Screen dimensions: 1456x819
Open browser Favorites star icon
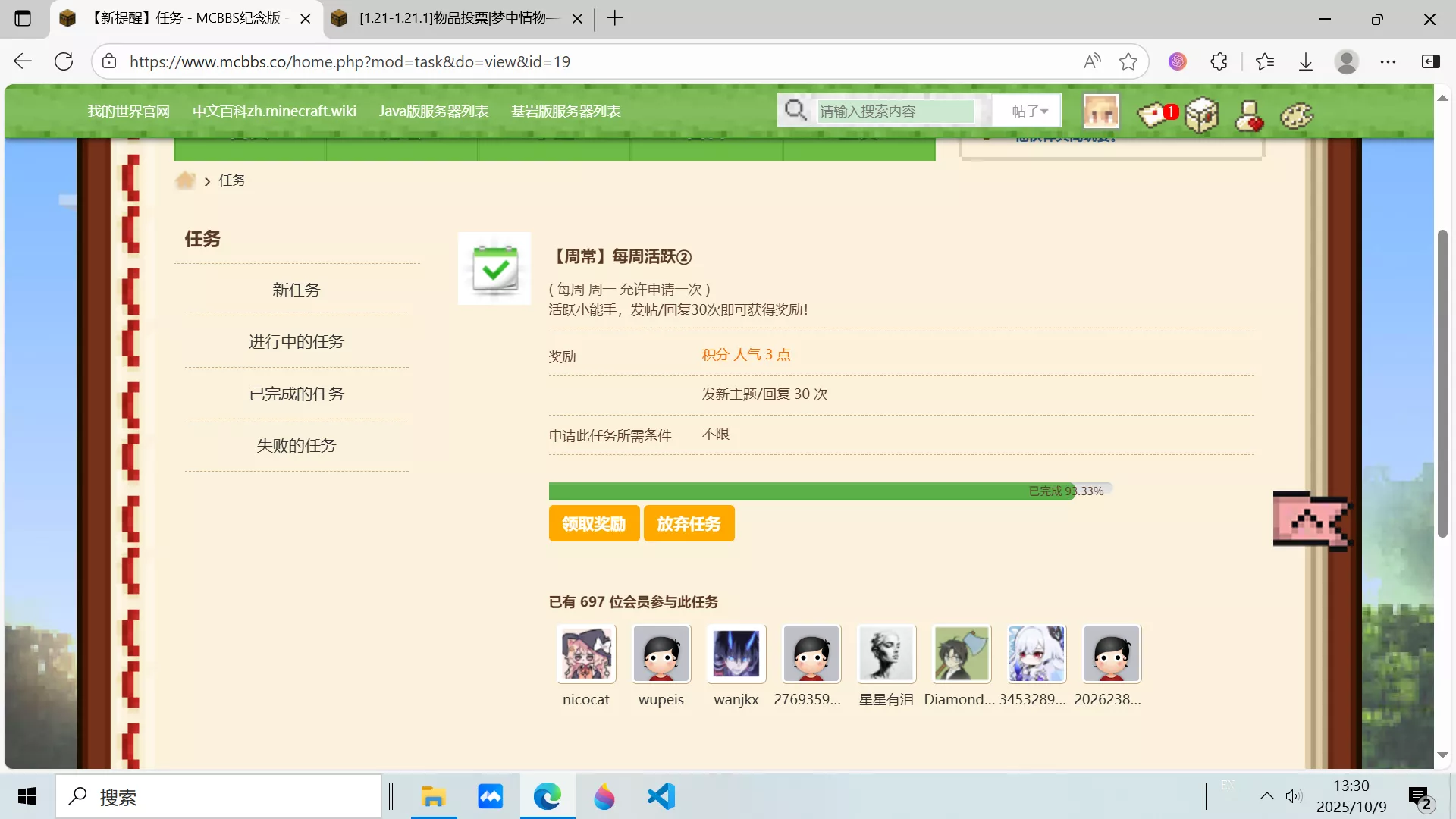(x=1265, y=61)
